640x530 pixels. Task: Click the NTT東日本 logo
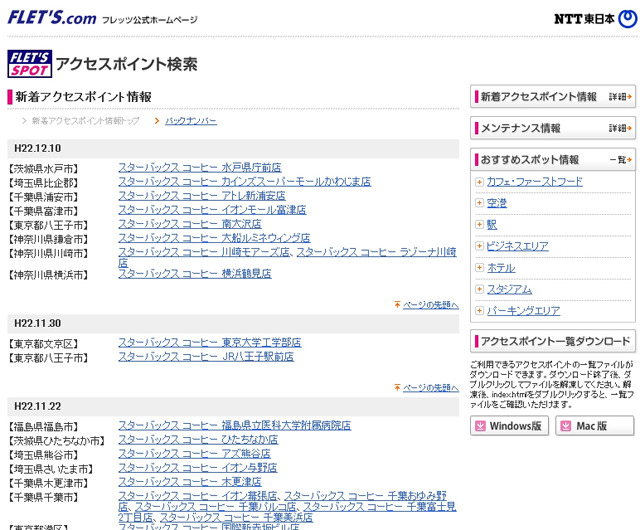[x=596, y=19]
